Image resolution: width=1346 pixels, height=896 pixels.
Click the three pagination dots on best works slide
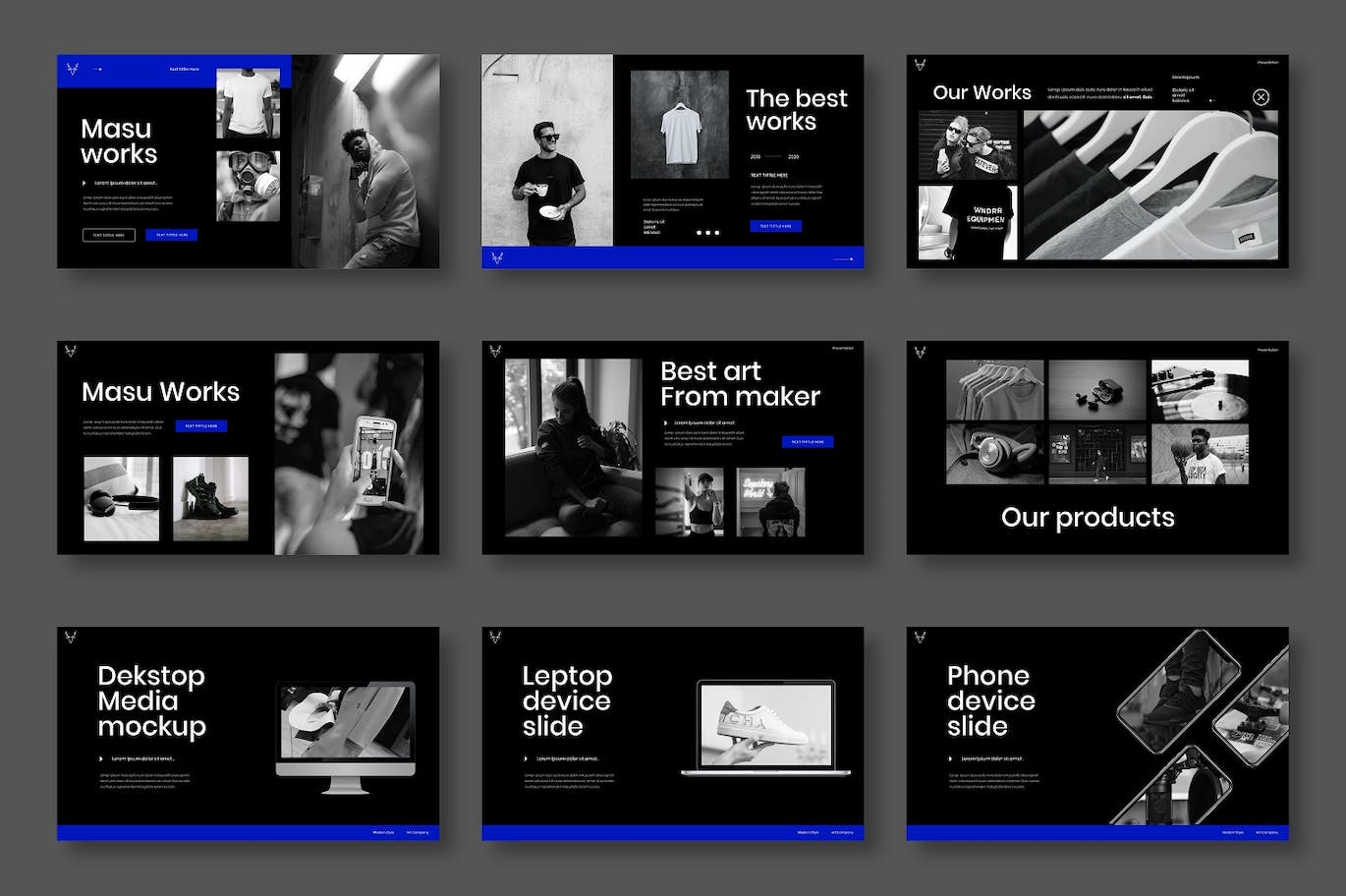[707, 233]
